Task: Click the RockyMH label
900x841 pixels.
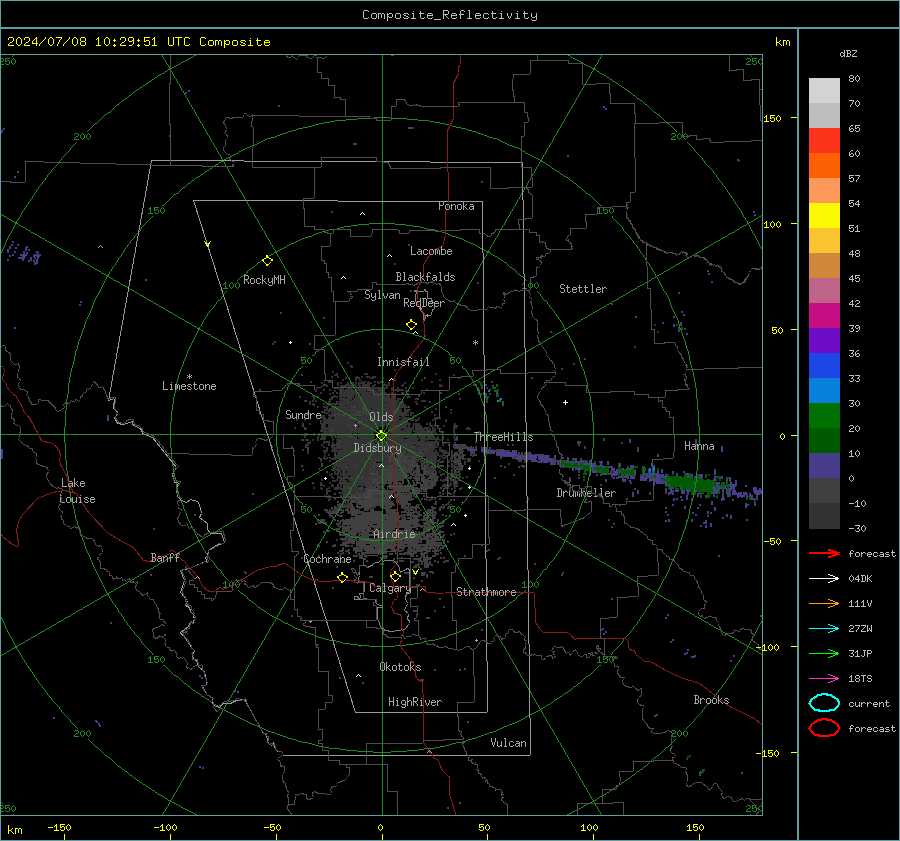Action: point(264,280)
